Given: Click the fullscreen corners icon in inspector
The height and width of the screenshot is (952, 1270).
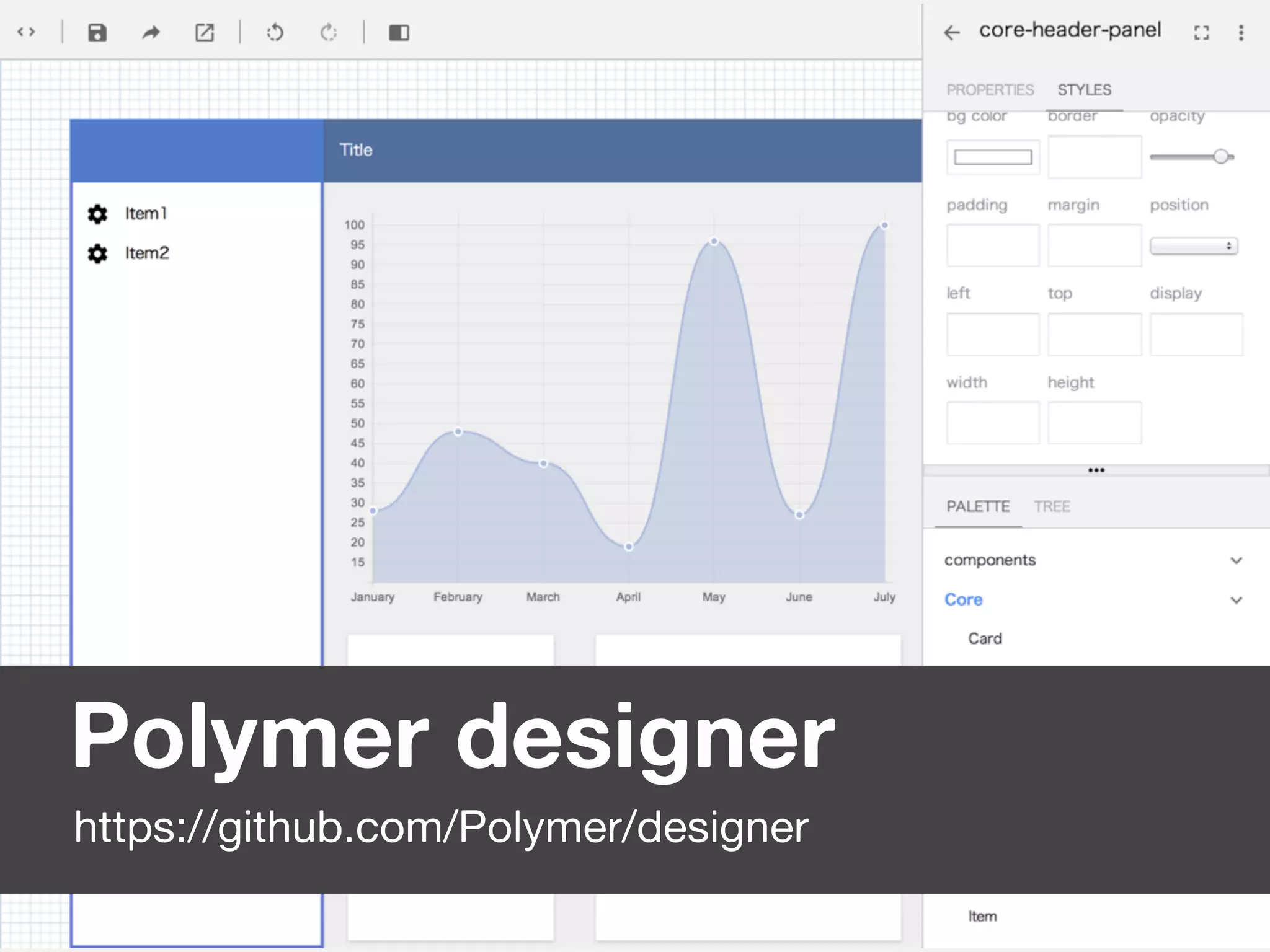Looking at the screenshot, I should point(1202,32).
